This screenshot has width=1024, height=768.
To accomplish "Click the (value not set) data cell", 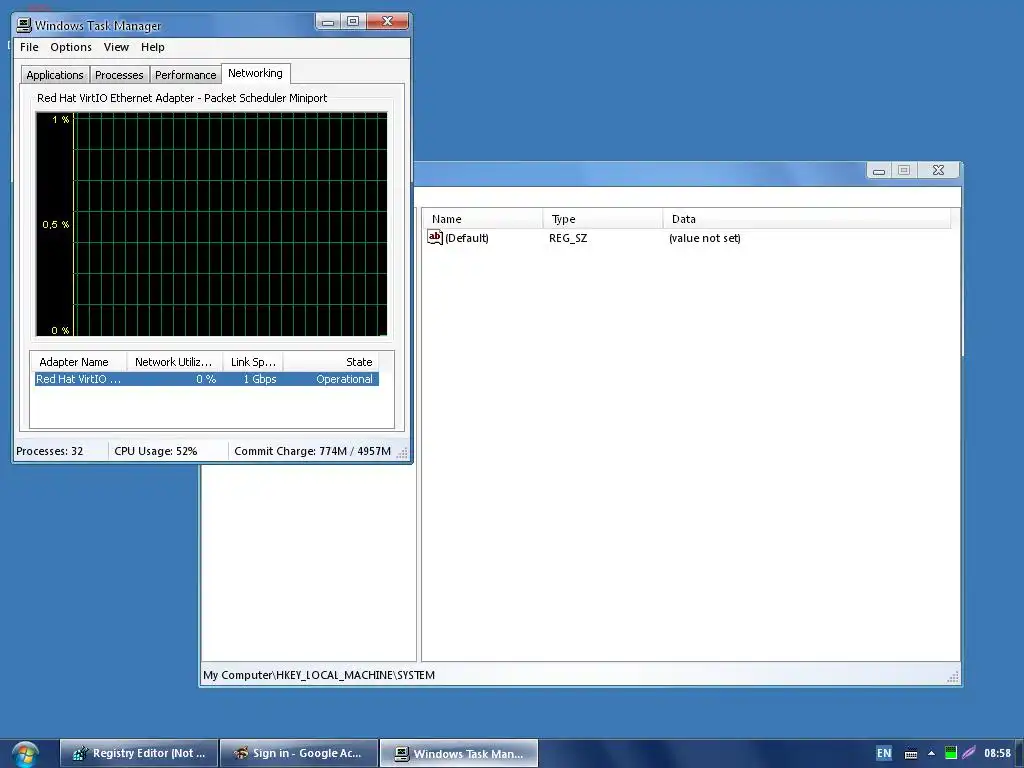I will click(705, 238).
